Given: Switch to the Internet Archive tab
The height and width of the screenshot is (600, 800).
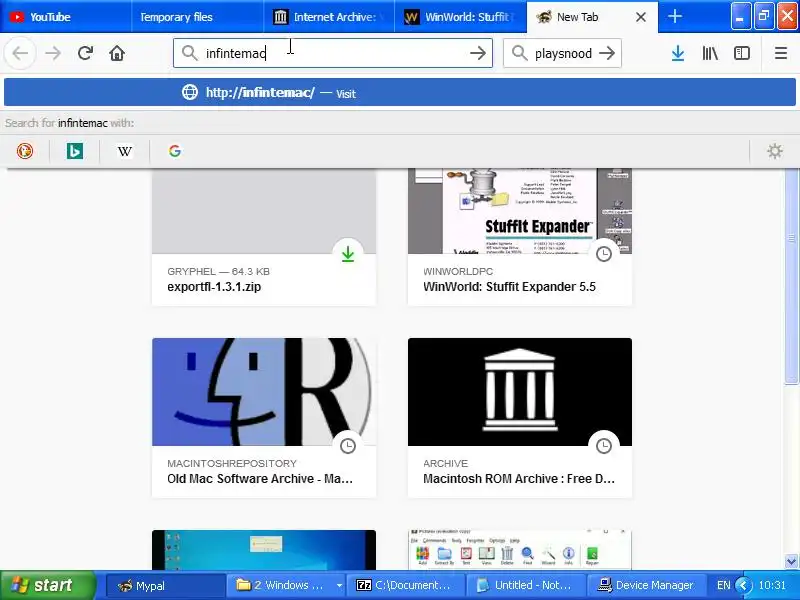Looking at the screenshot, I should coord(329,17).
